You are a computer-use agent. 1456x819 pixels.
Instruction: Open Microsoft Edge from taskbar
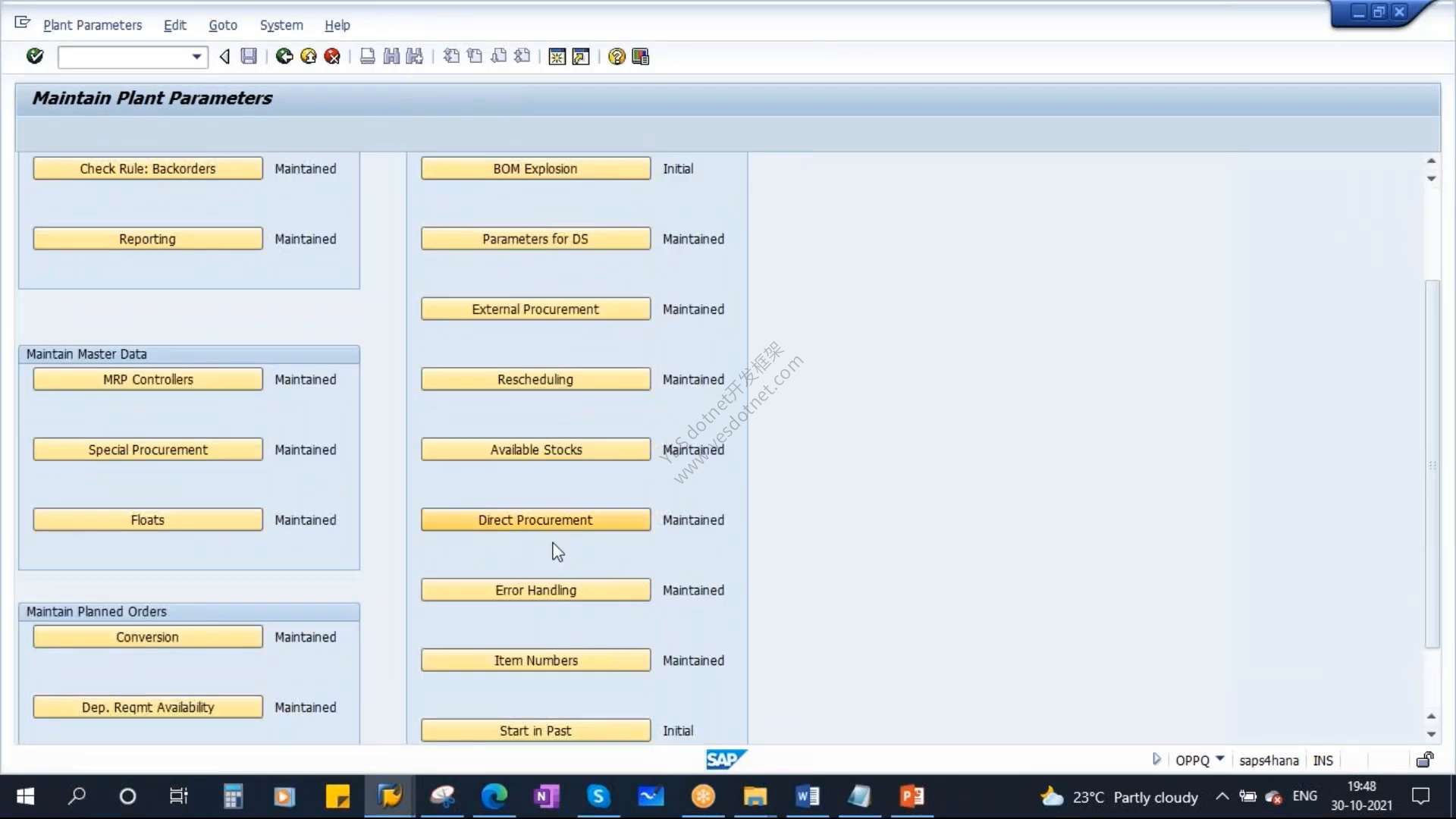(494, 796)
